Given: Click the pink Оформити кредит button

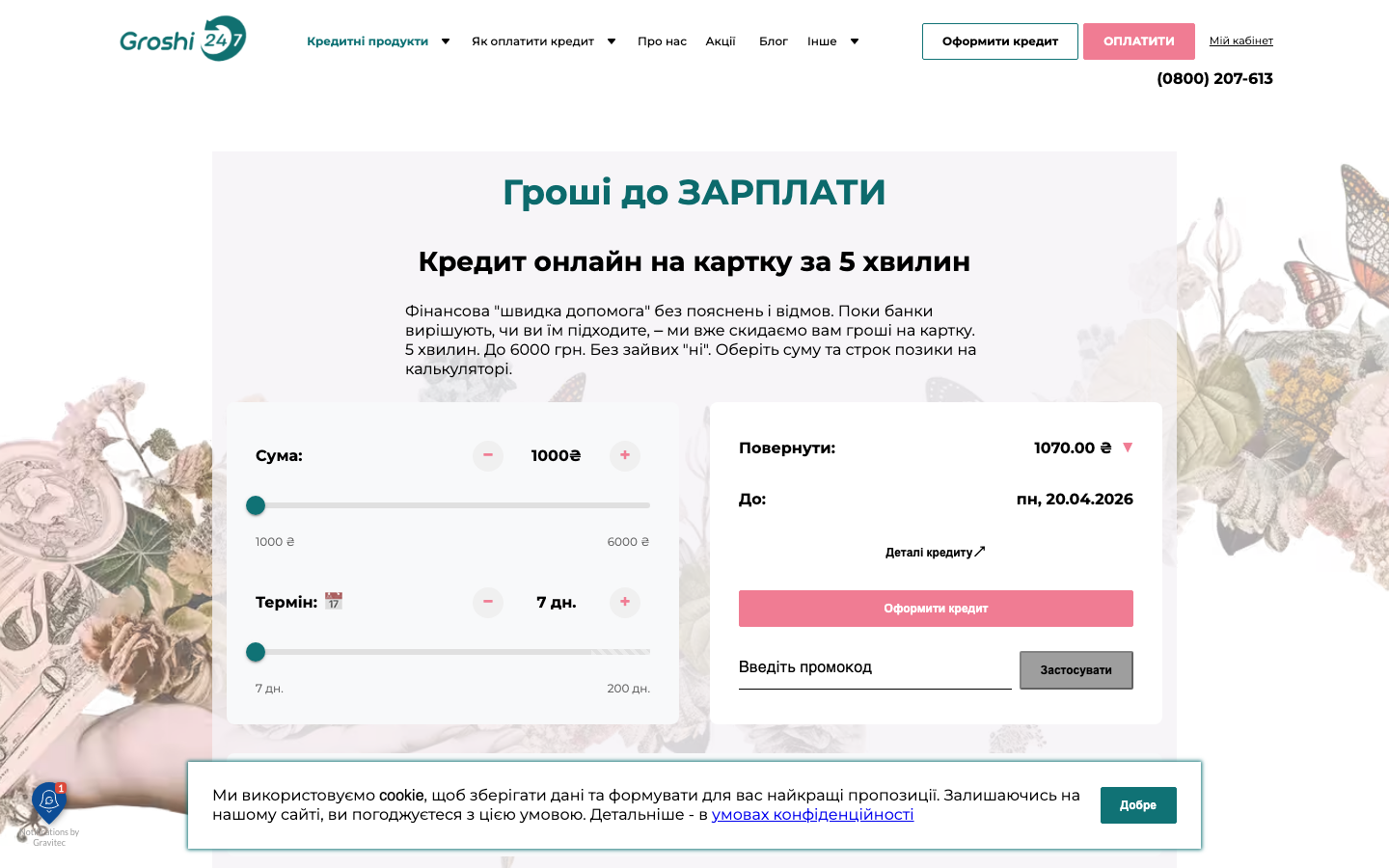Looking at the screenshot, I should [936, 609].
